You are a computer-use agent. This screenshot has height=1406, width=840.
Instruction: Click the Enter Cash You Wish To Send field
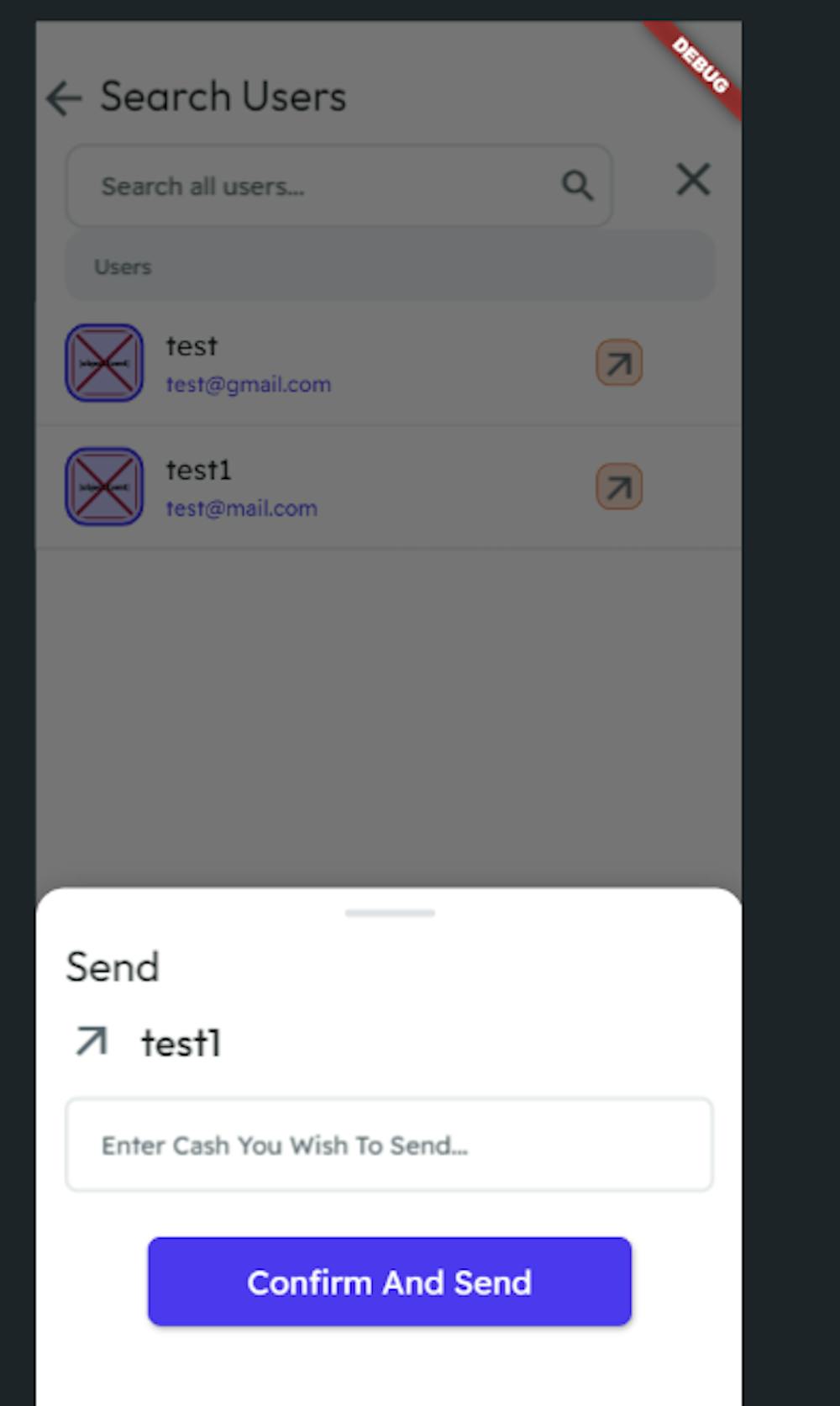(390, 1145)
